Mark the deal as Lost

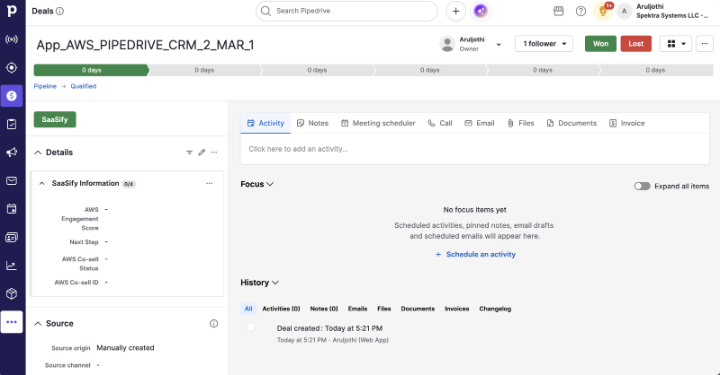pos(636,44)
